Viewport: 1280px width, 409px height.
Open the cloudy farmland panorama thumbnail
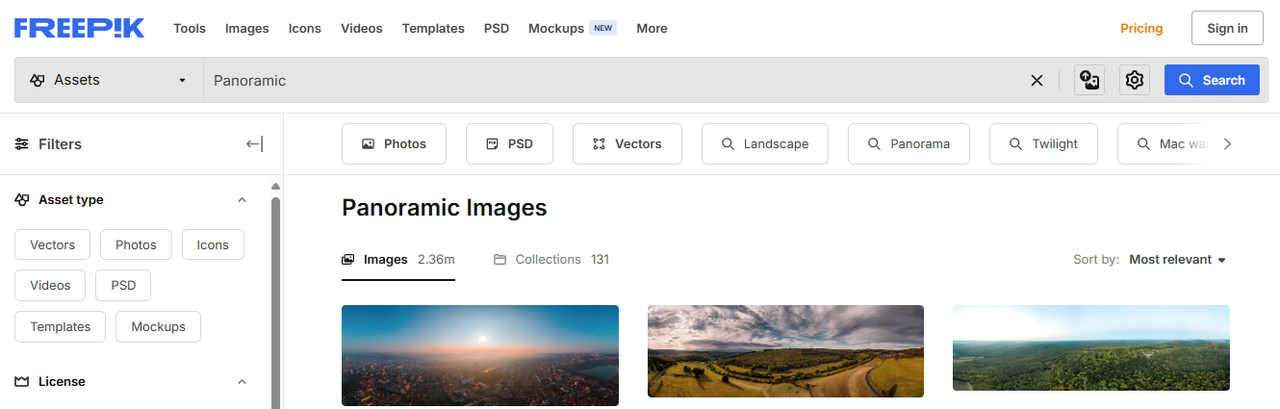click(786, 351)
